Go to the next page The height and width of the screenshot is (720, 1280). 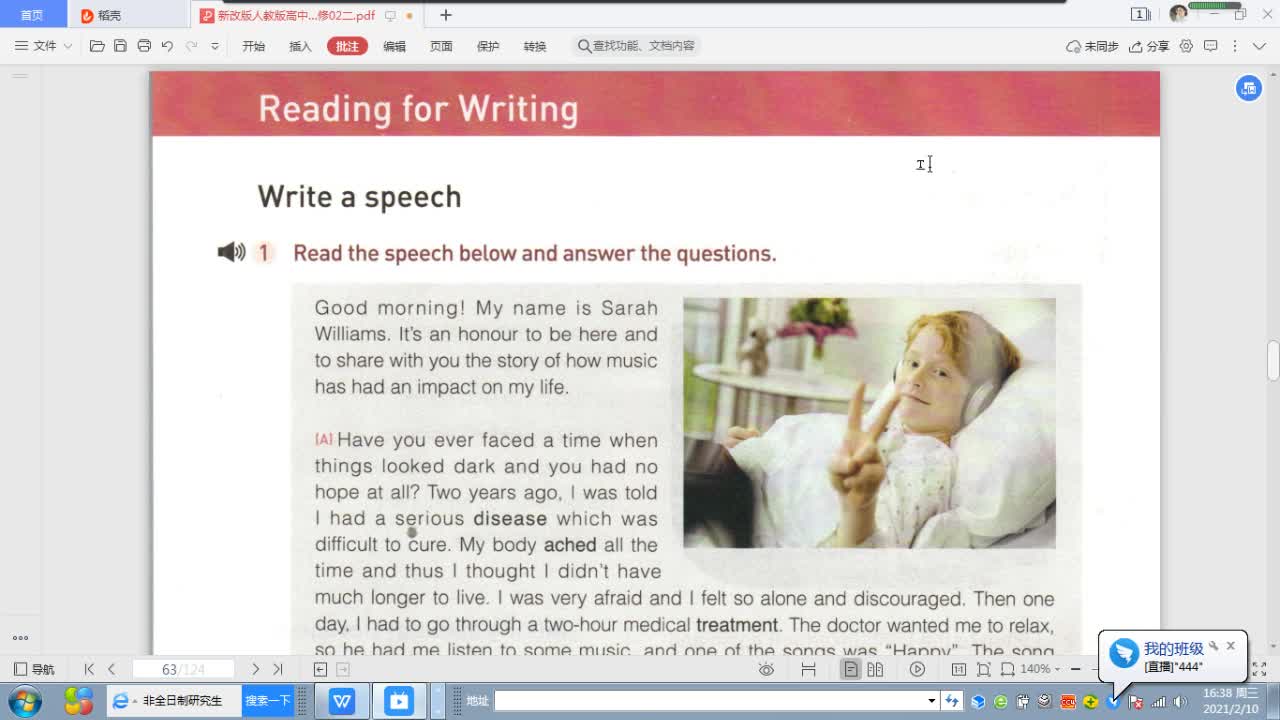click(255, 669)
